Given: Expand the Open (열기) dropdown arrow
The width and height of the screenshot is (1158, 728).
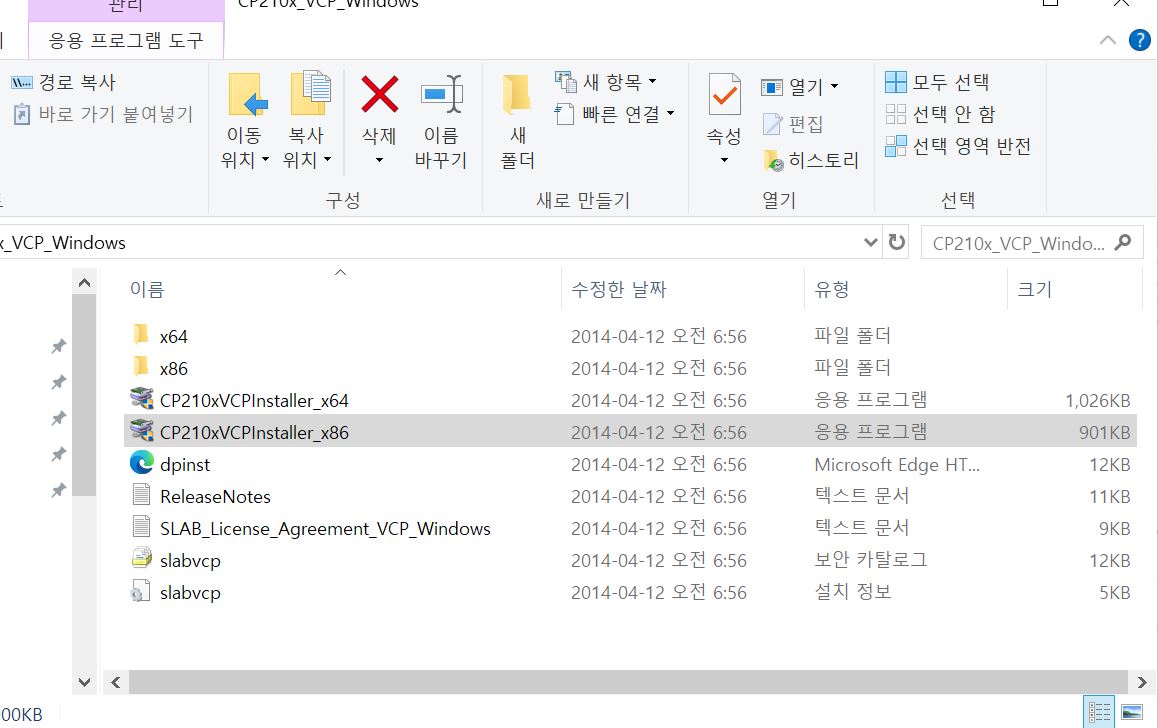Looking at the screenshot, I should point(835,87).
